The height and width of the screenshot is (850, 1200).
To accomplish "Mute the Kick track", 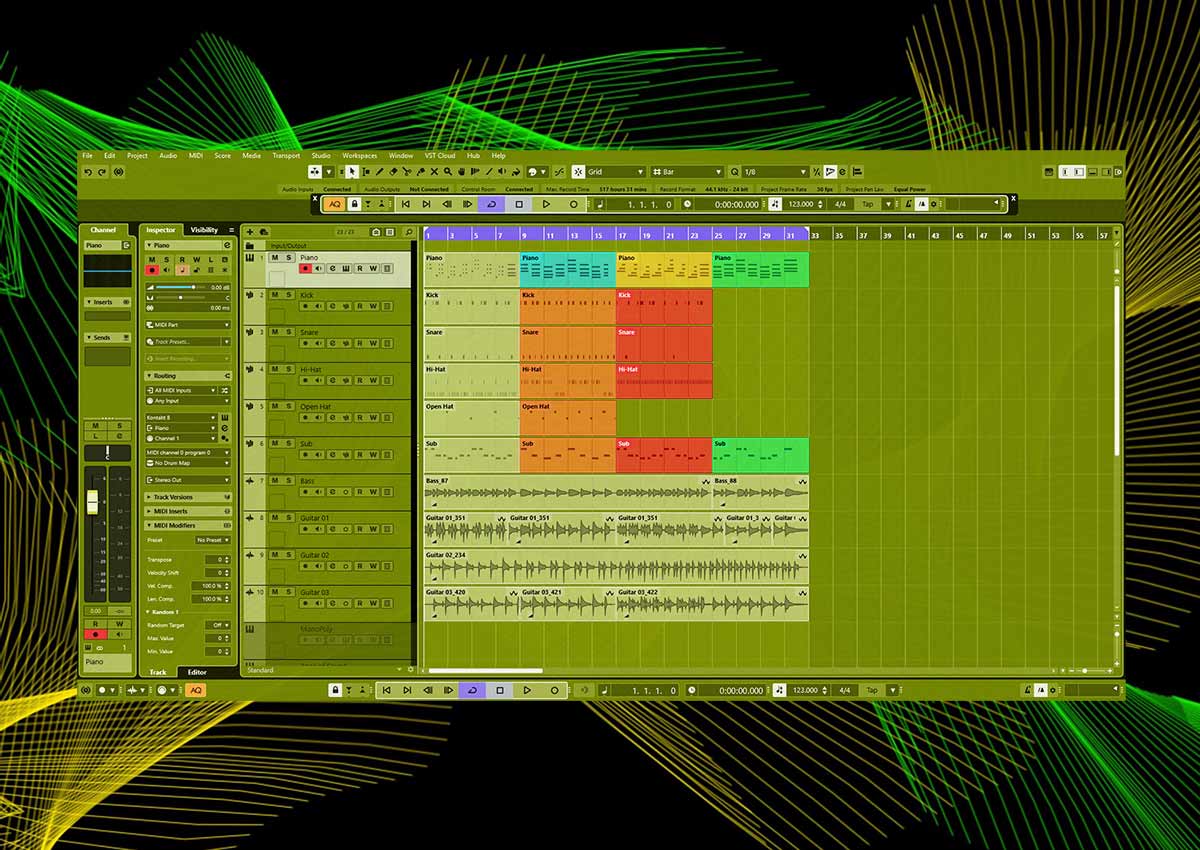I will [274, 295].
